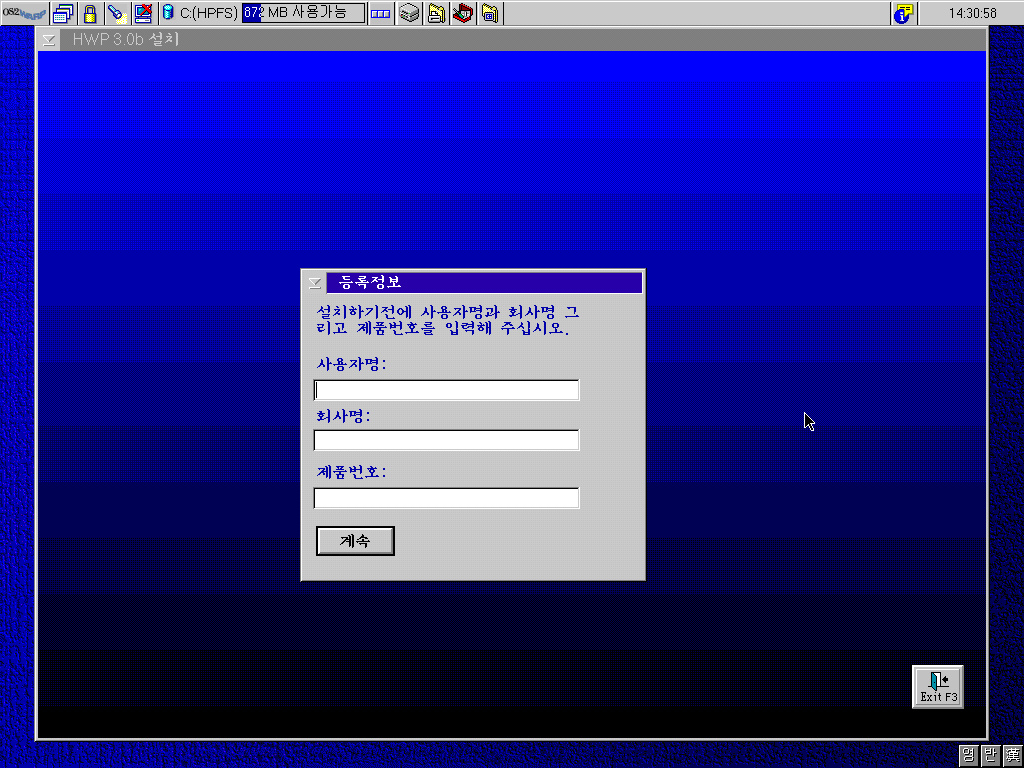Click the flashlight find objects icon
The image size is (1024, 768).
click(x=117, y=13)
